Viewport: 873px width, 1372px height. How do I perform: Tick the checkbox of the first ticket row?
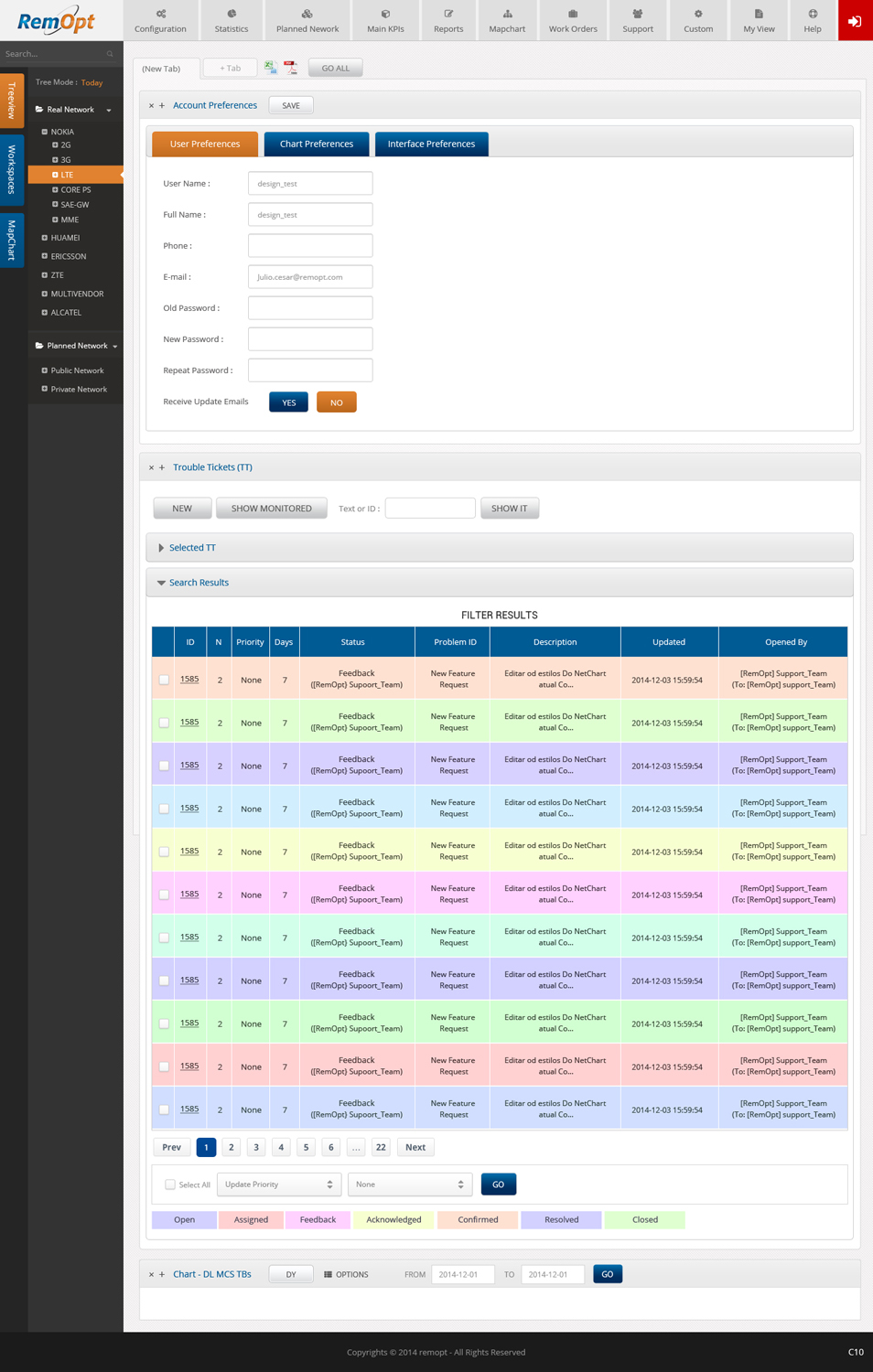pos(164,680)
